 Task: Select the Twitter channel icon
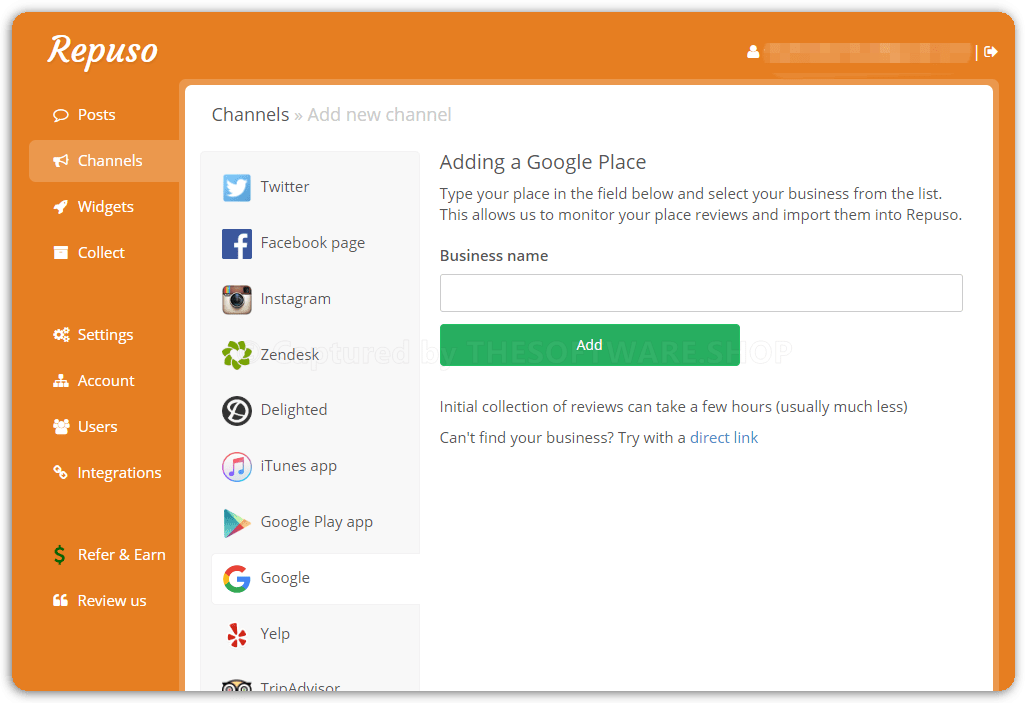point(237,187)
